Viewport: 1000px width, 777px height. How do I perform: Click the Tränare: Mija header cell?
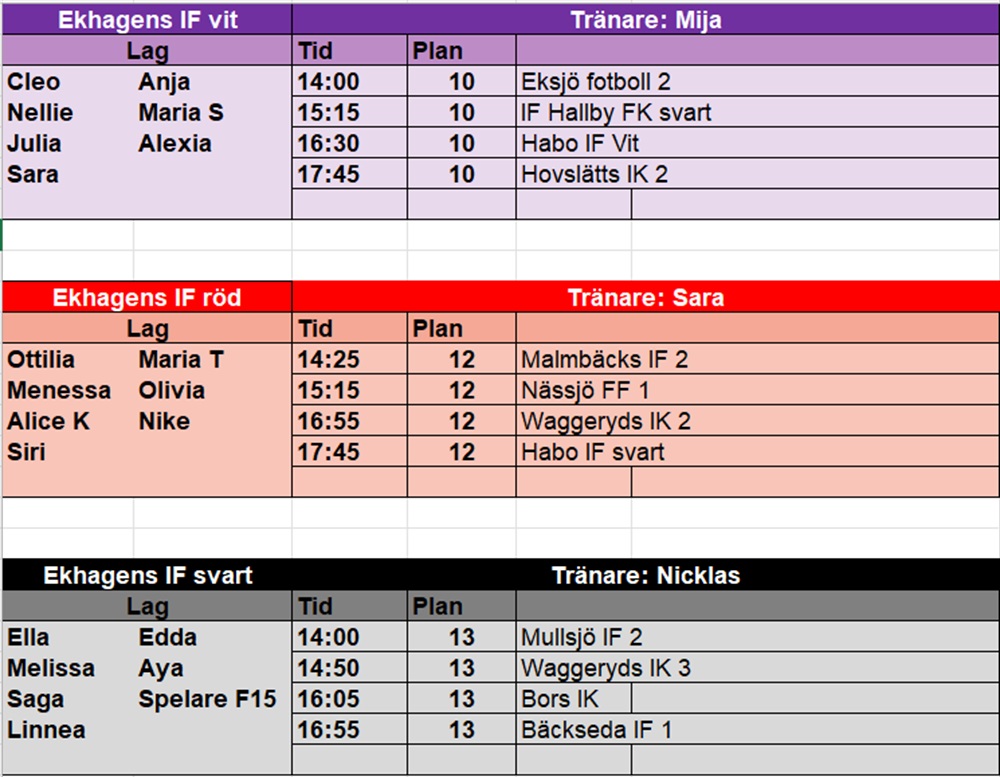coord(645,20)
